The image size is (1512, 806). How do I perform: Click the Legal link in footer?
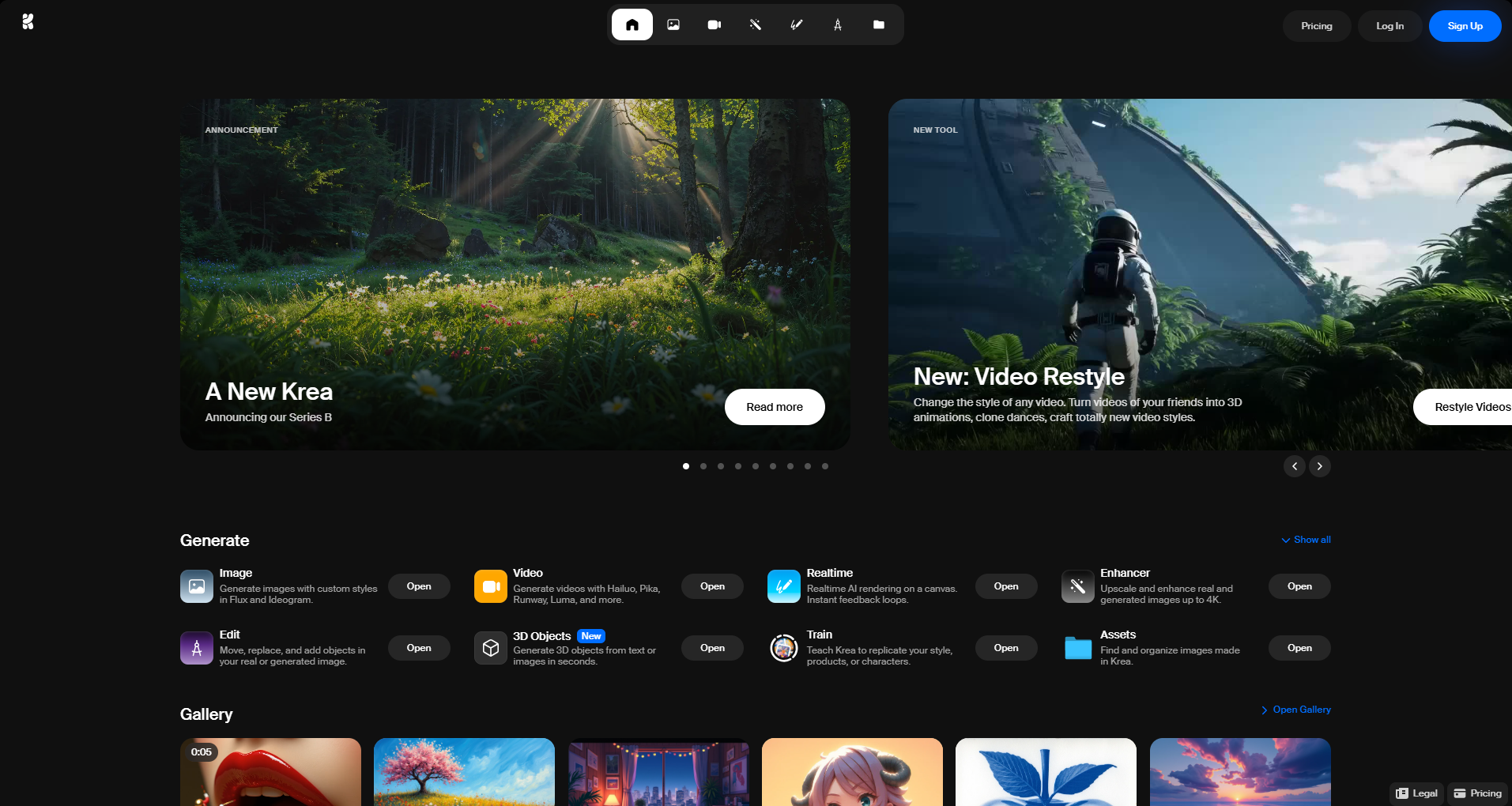(x=1416, y=793)
